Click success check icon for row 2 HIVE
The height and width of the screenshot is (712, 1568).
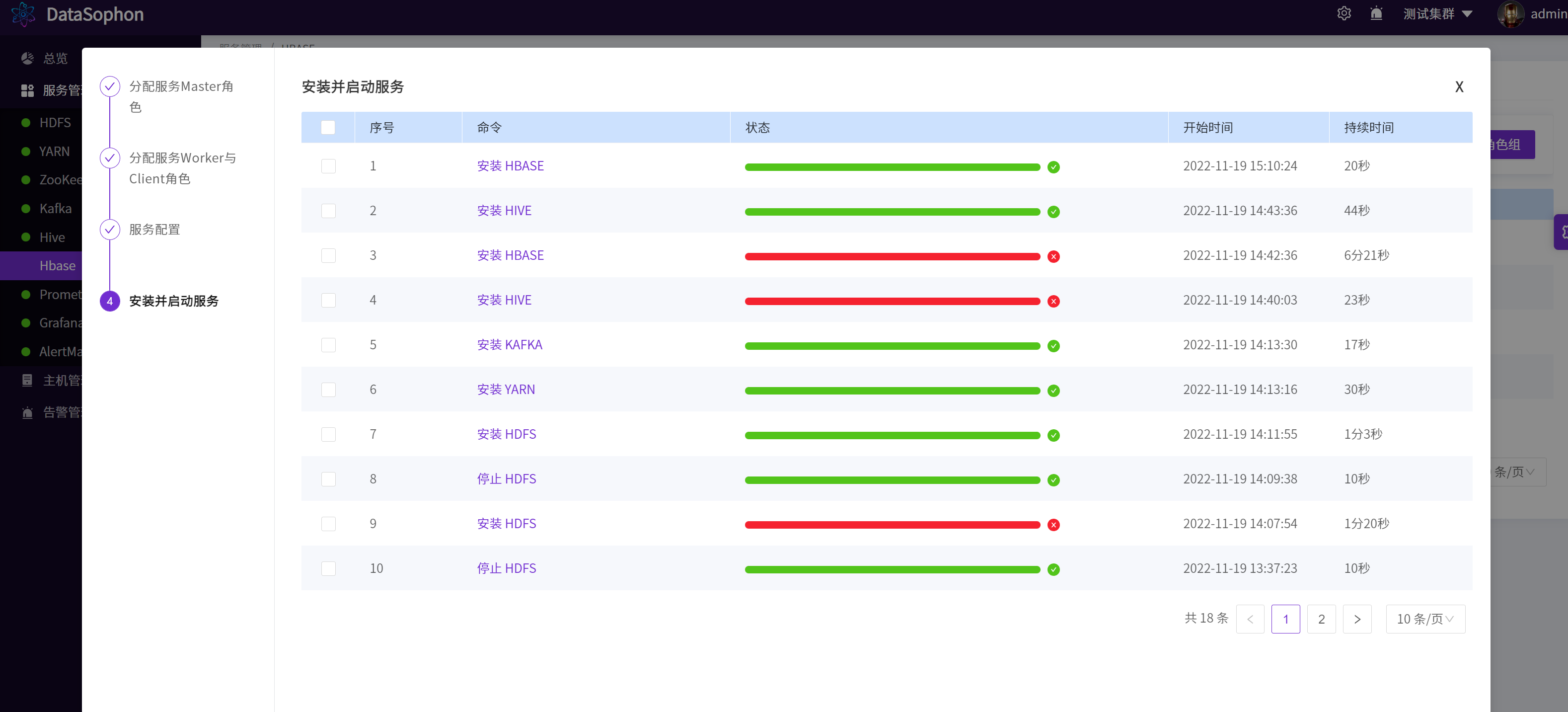(1053, 211)
